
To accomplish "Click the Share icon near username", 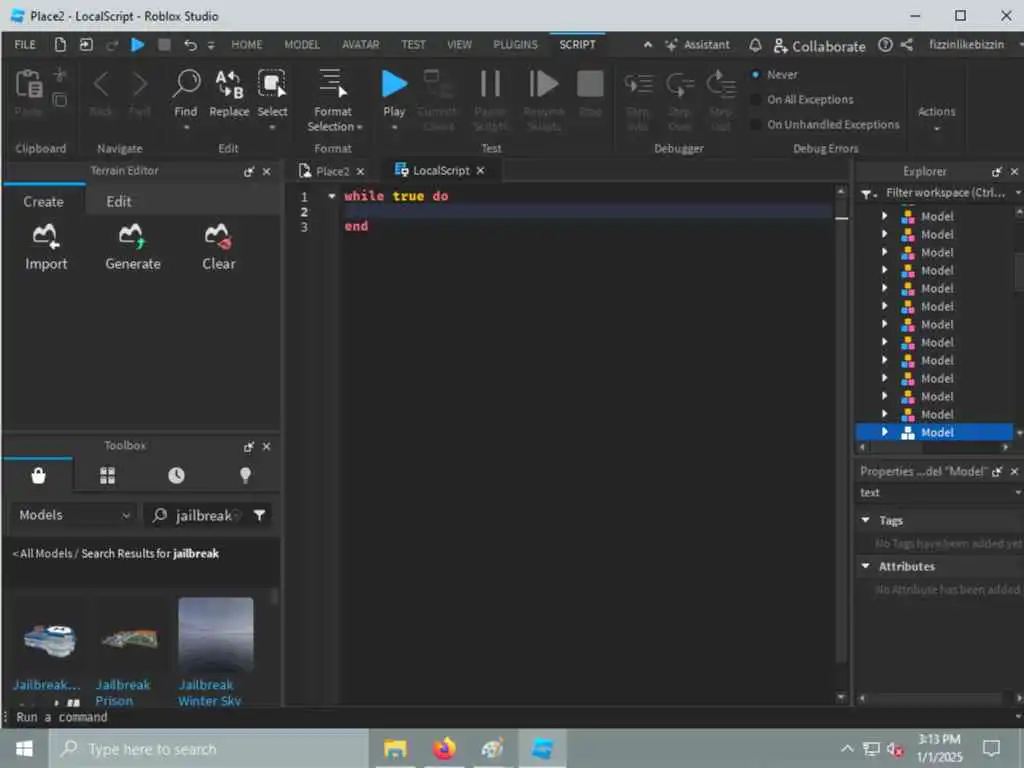I will tap(906, 44).
